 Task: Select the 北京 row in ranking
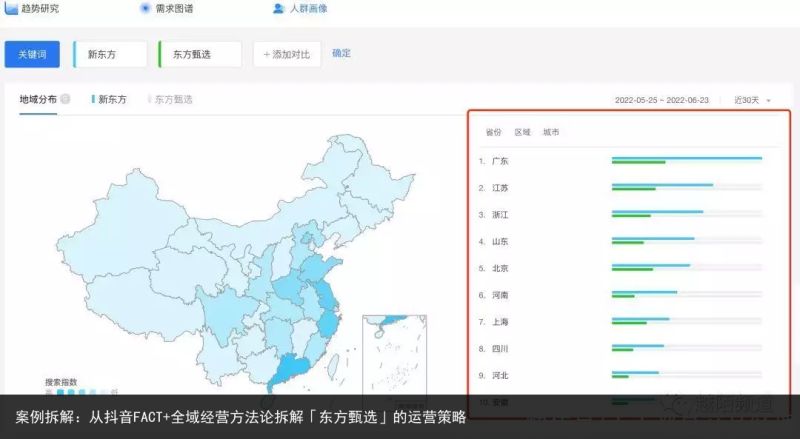point(620,268)
